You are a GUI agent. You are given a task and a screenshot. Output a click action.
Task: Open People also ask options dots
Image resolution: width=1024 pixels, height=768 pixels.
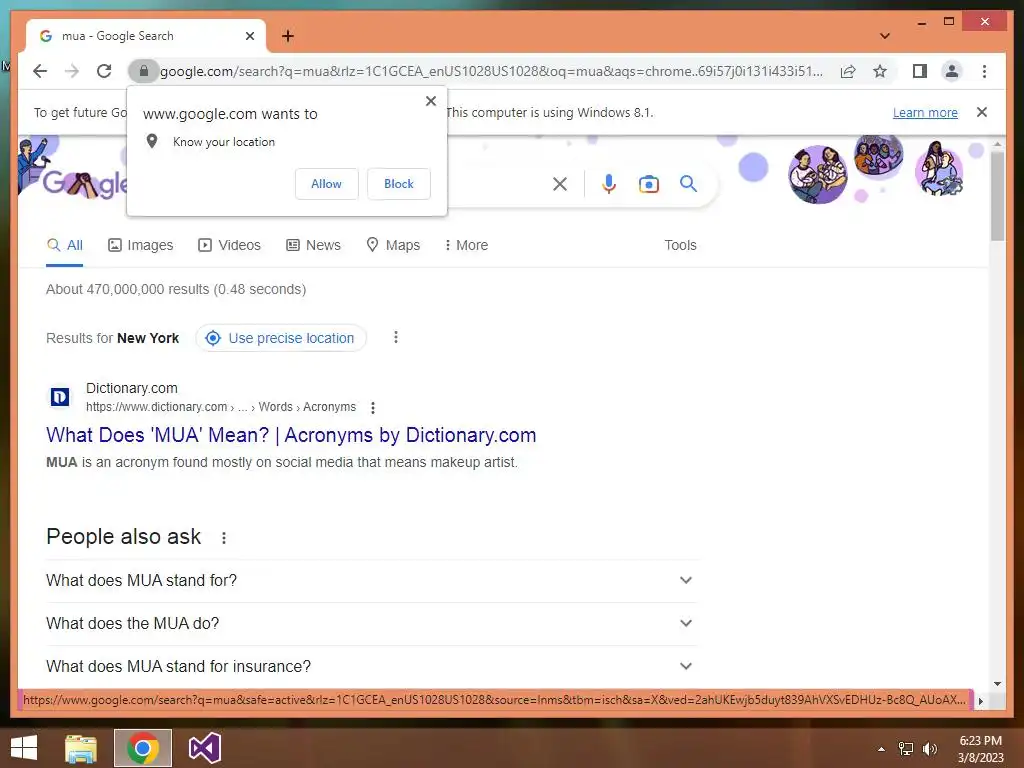pyautogui.click(x=224, y=538)
